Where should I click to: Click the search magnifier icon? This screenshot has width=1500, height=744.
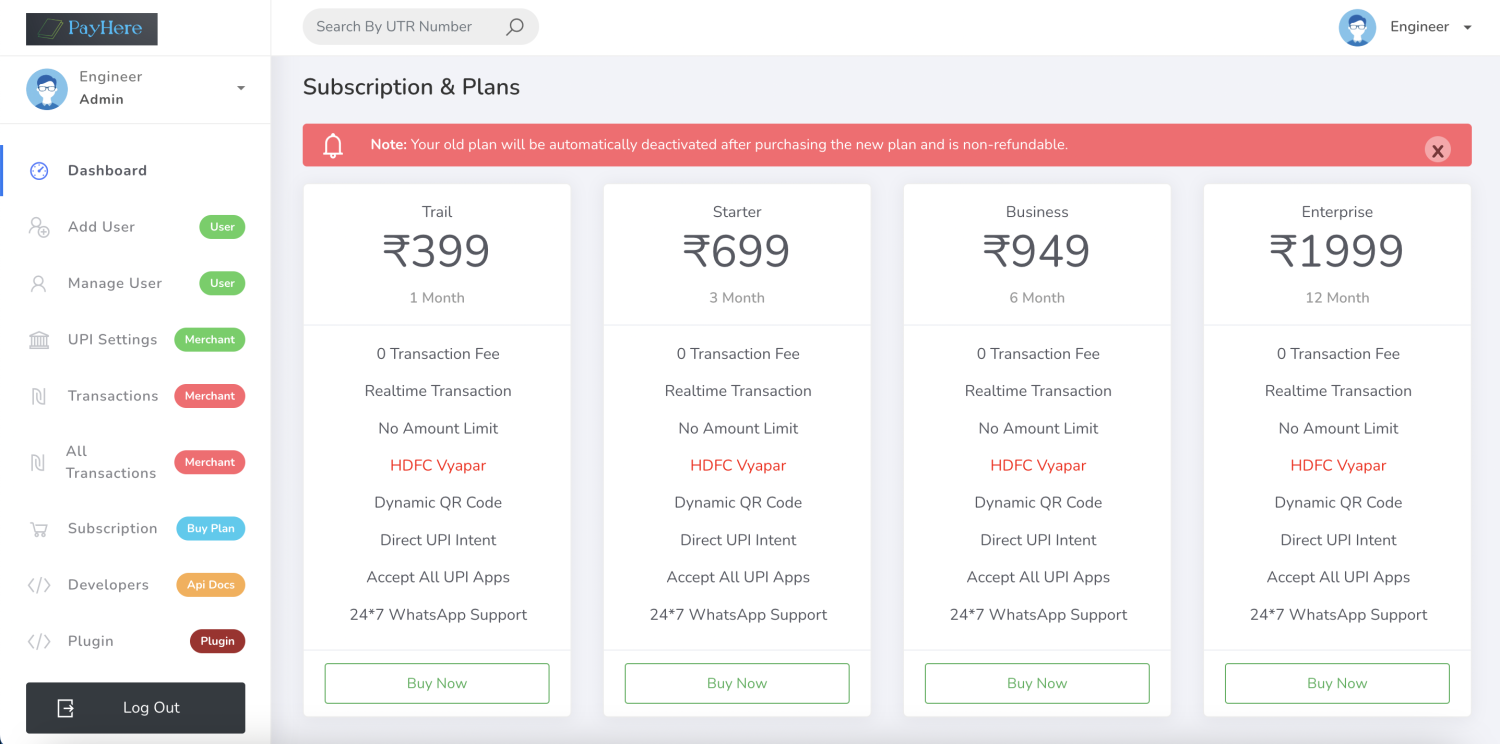pyautogui.click(x=515, y=27)
